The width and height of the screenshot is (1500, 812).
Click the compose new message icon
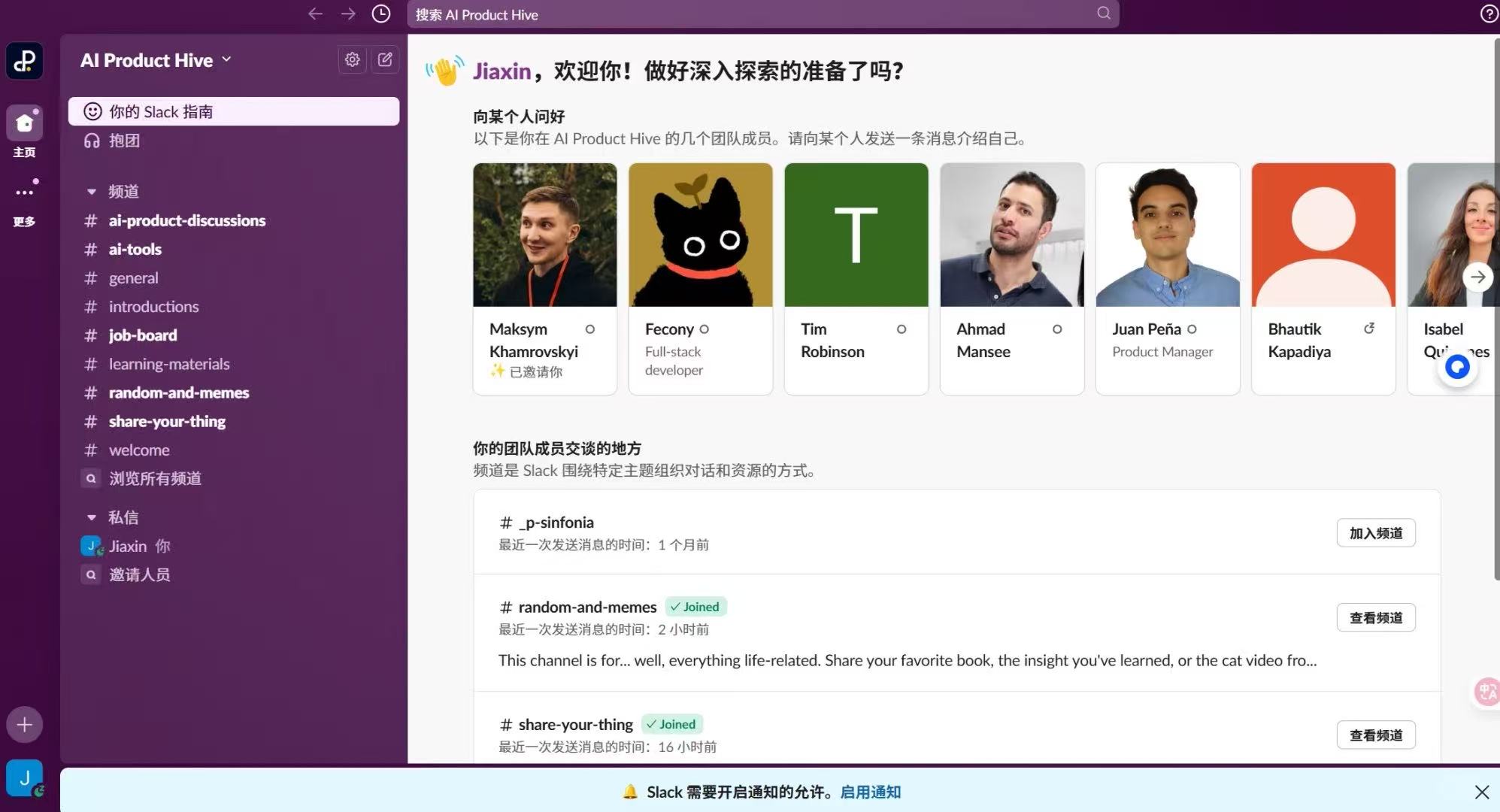click(x=385, y=59)
